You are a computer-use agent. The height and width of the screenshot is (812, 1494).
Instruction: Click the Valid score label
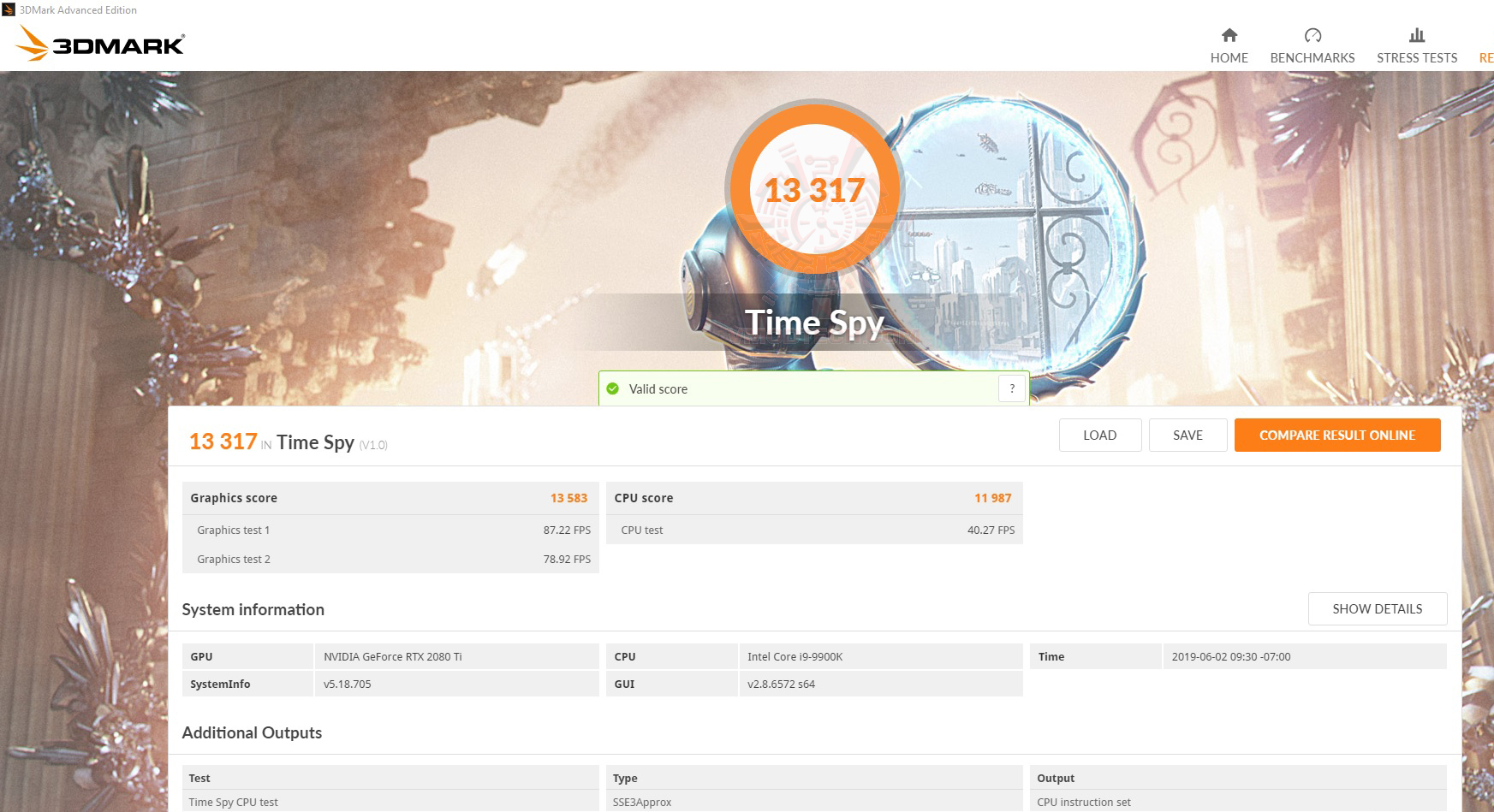click(658, 388)
